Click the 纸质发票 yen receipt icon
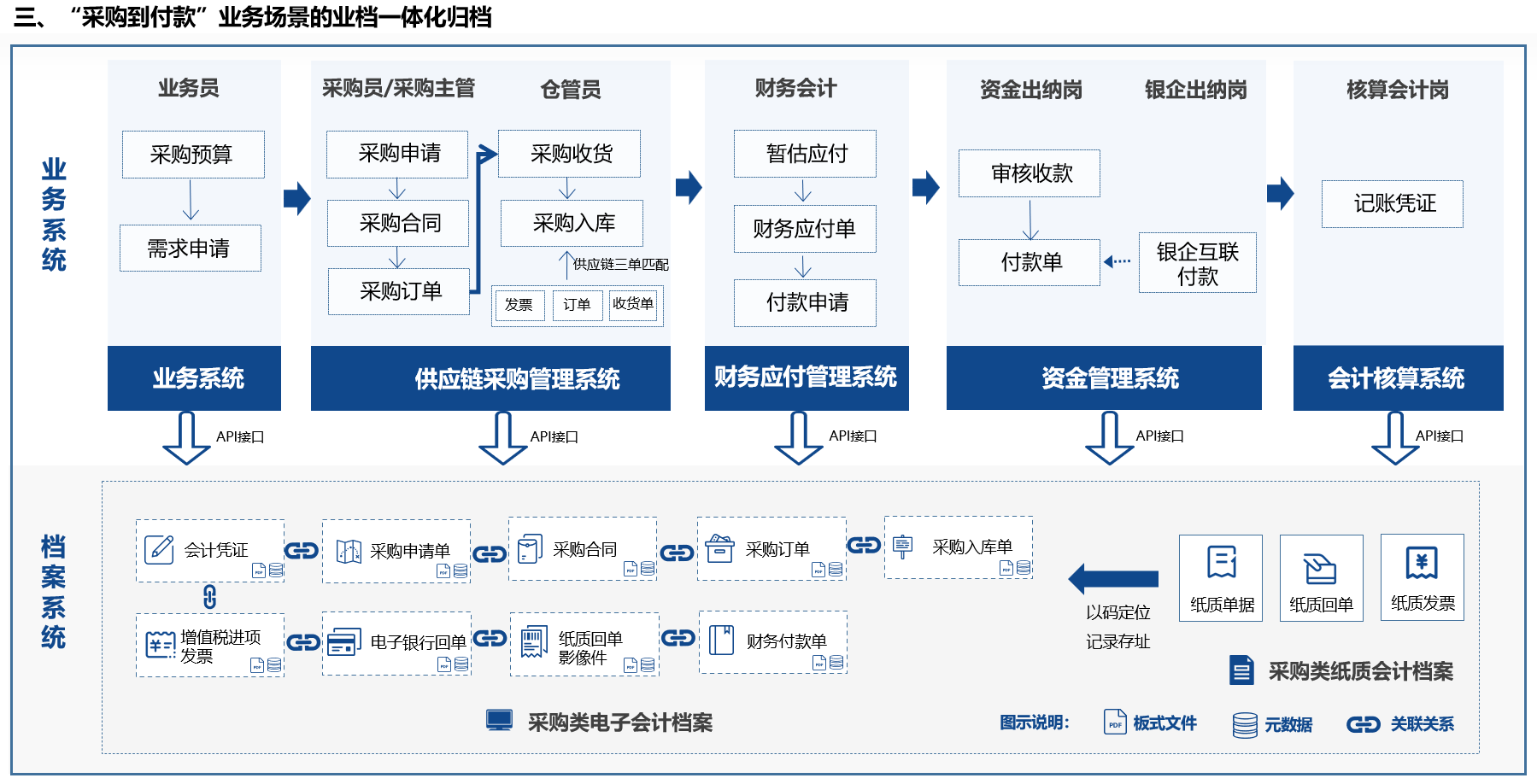The image size is (1537, 784). (x=1422, y=563)
